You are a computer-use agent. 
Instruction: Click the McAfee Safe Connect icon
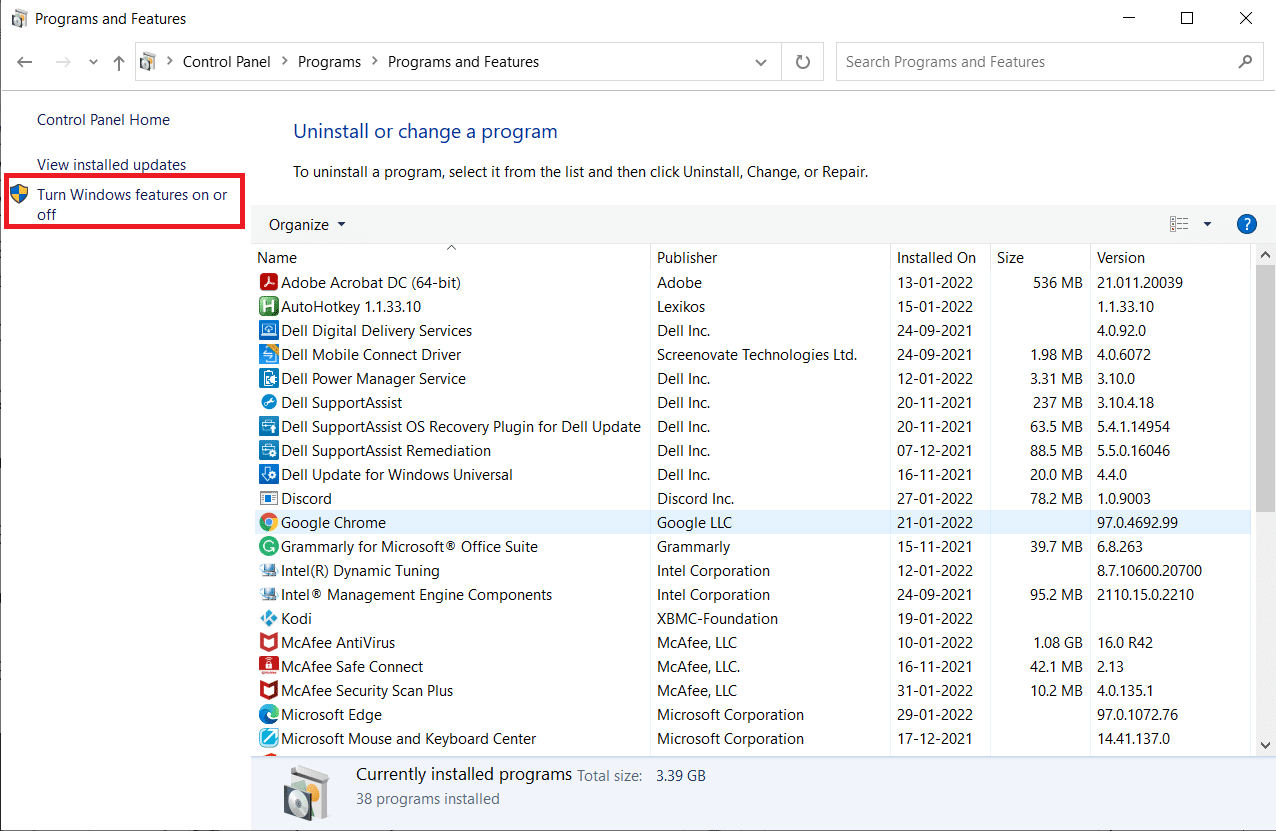click(268, 667)
